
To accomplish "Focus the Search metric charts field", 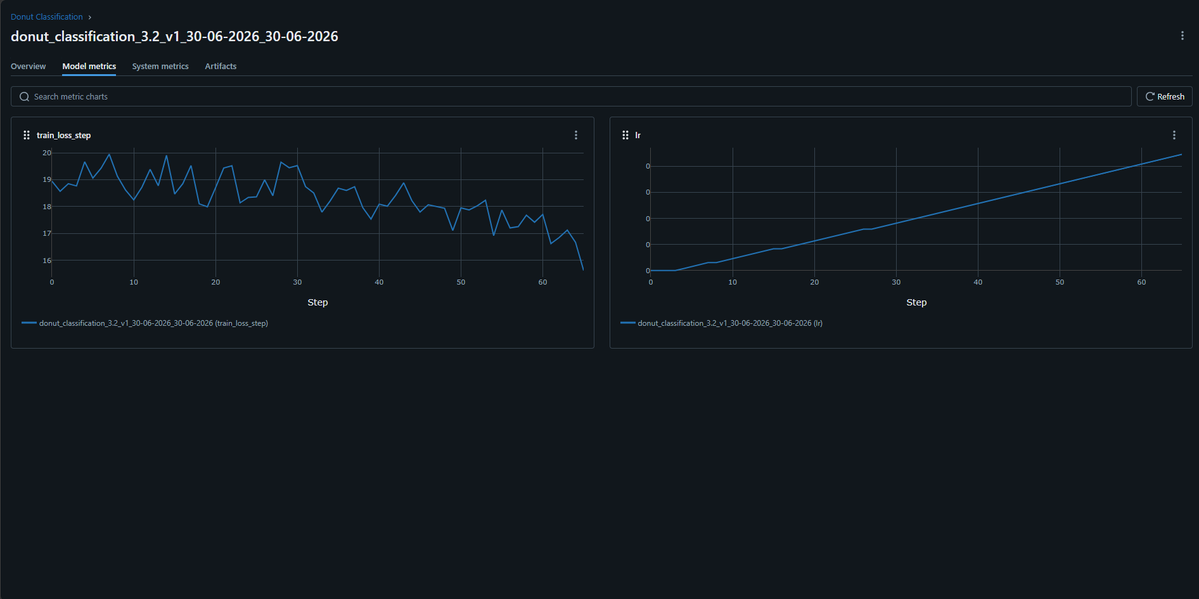I will pos(571,96).
